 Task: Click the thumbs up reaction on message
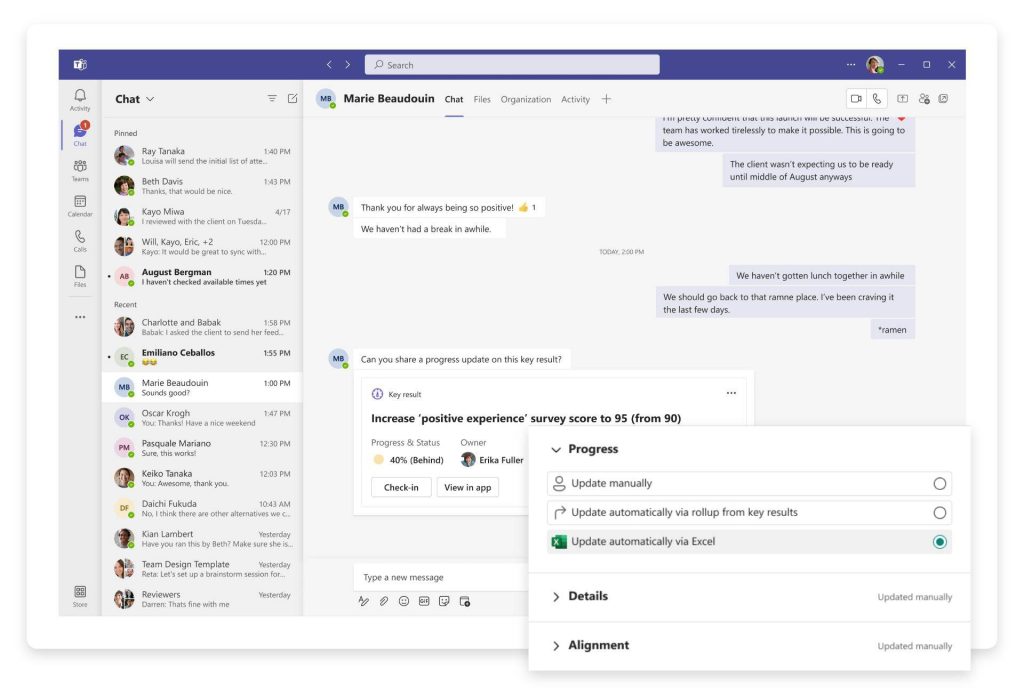coord(523,208)
